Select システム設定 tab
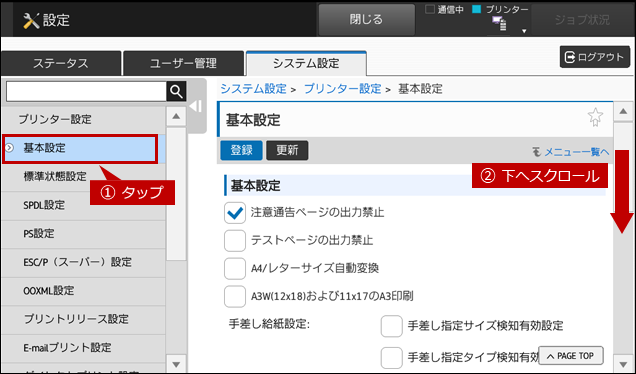636x374 pixels. (306, 63)
